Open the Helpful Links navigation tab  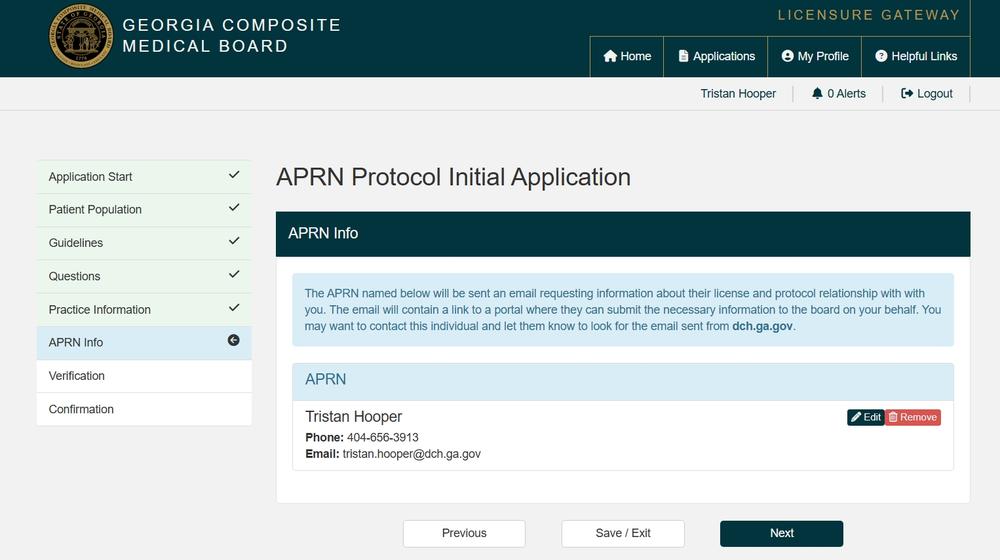[916, 56]
